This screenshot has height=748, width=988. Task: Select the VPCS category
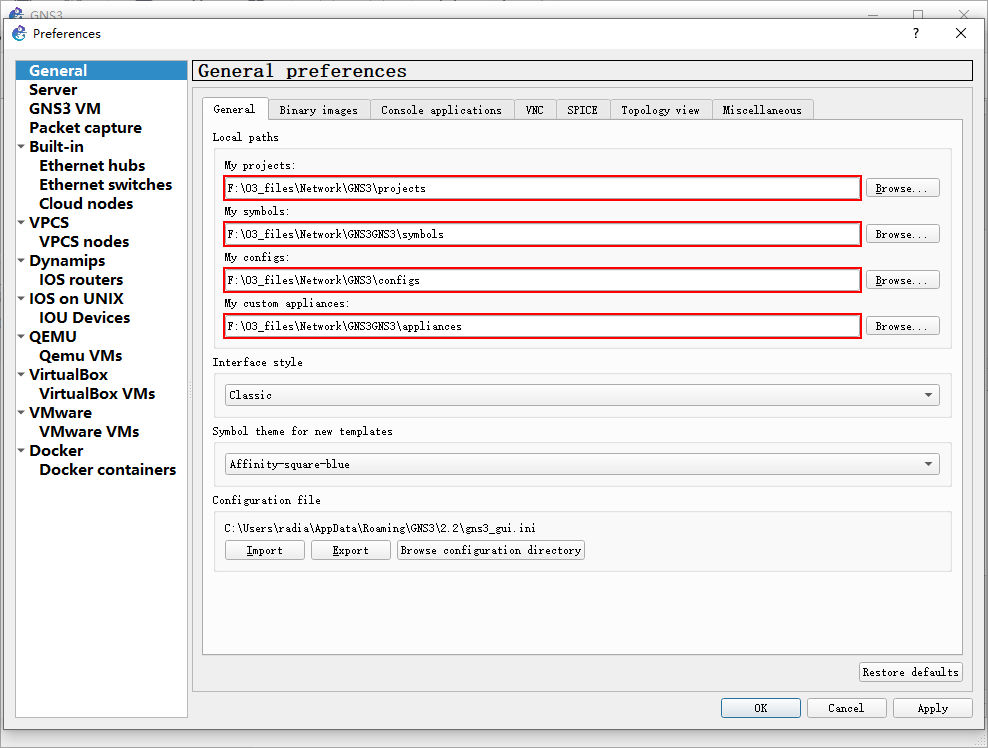coord(49,222)
